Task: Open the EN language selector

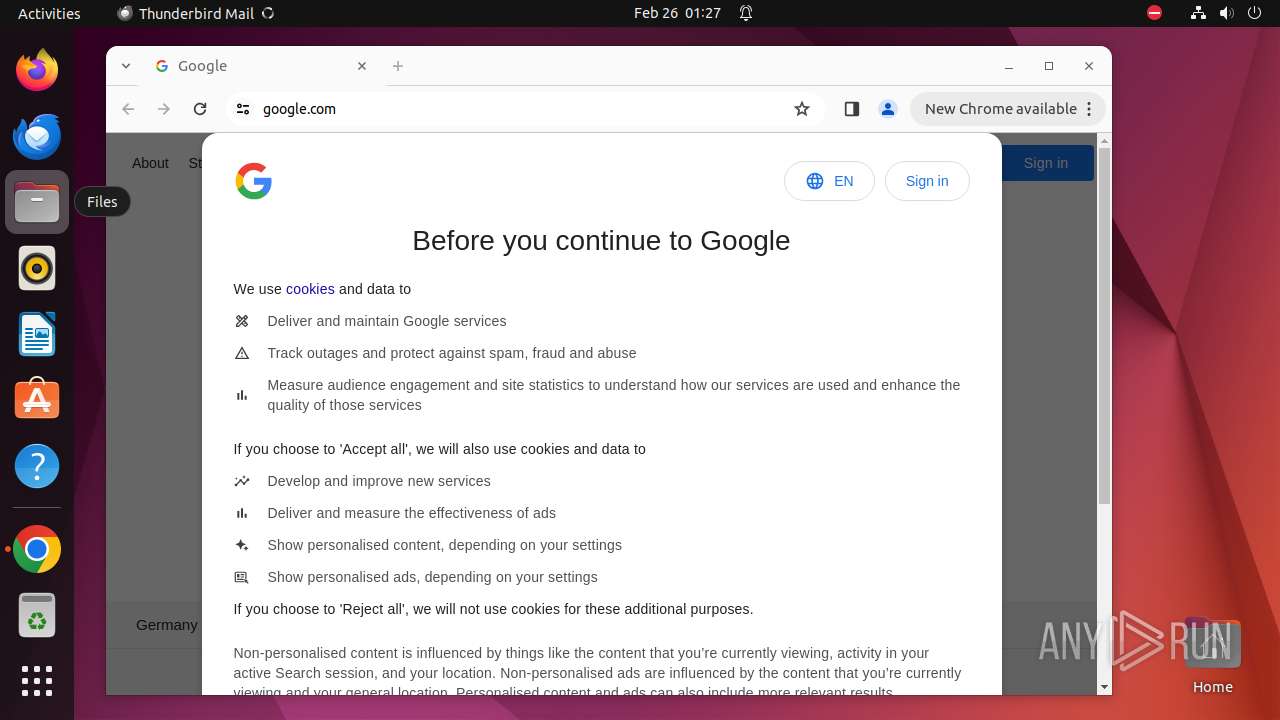Action: [829, 181]
